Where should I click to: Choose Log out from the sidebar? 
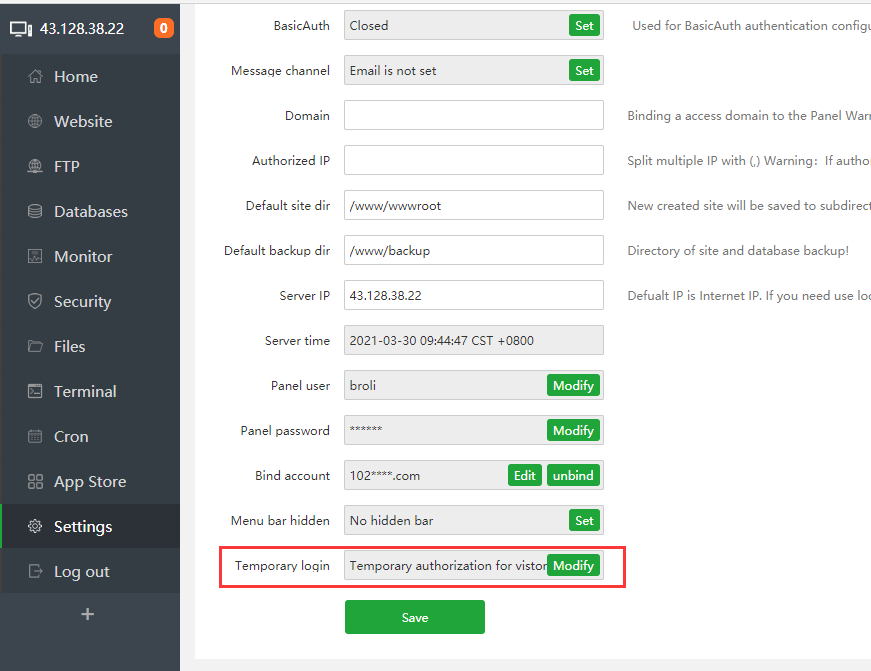pos(81,572)
